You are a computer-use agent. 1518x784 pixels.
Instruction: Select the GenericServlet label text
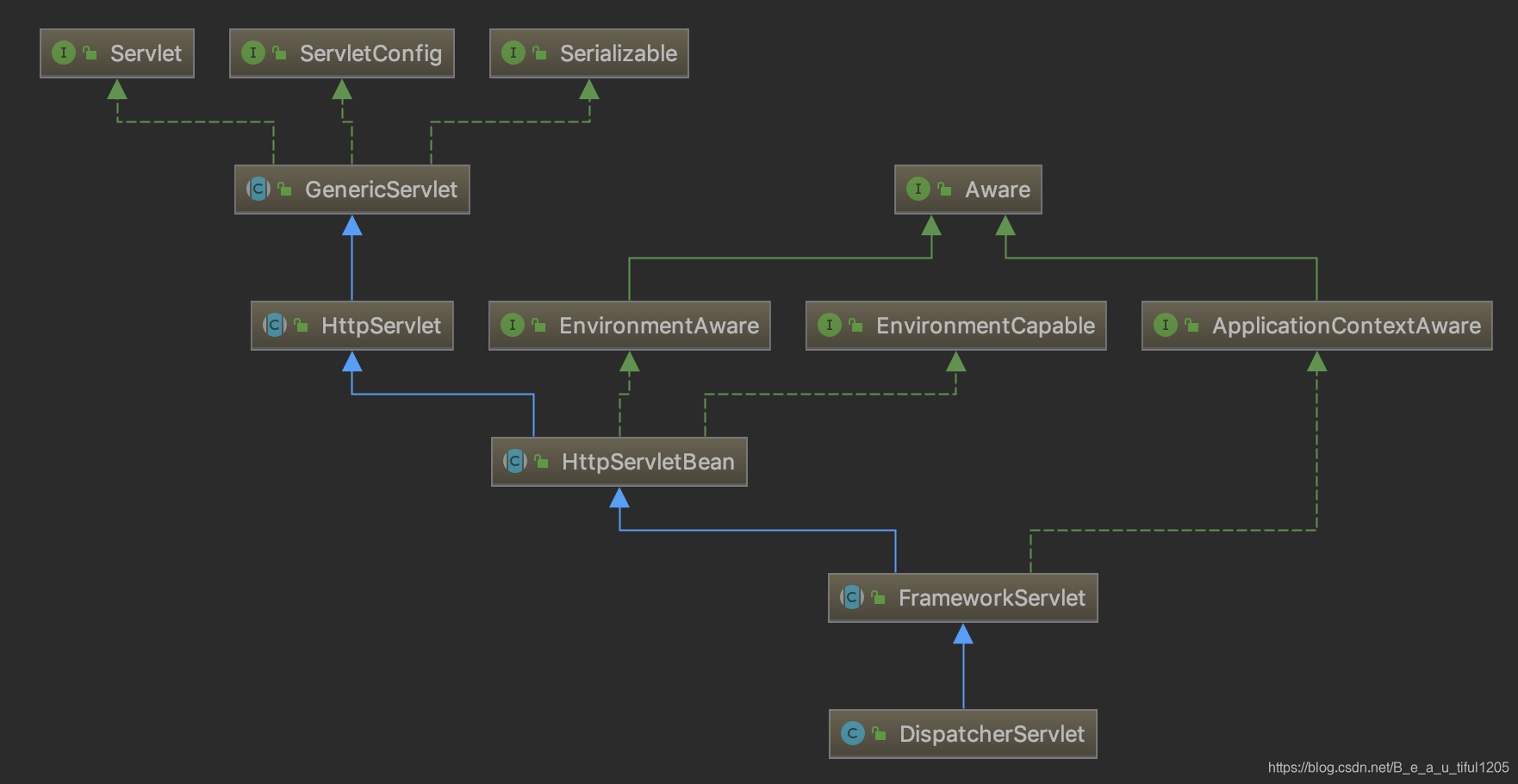tap(381, 190)
